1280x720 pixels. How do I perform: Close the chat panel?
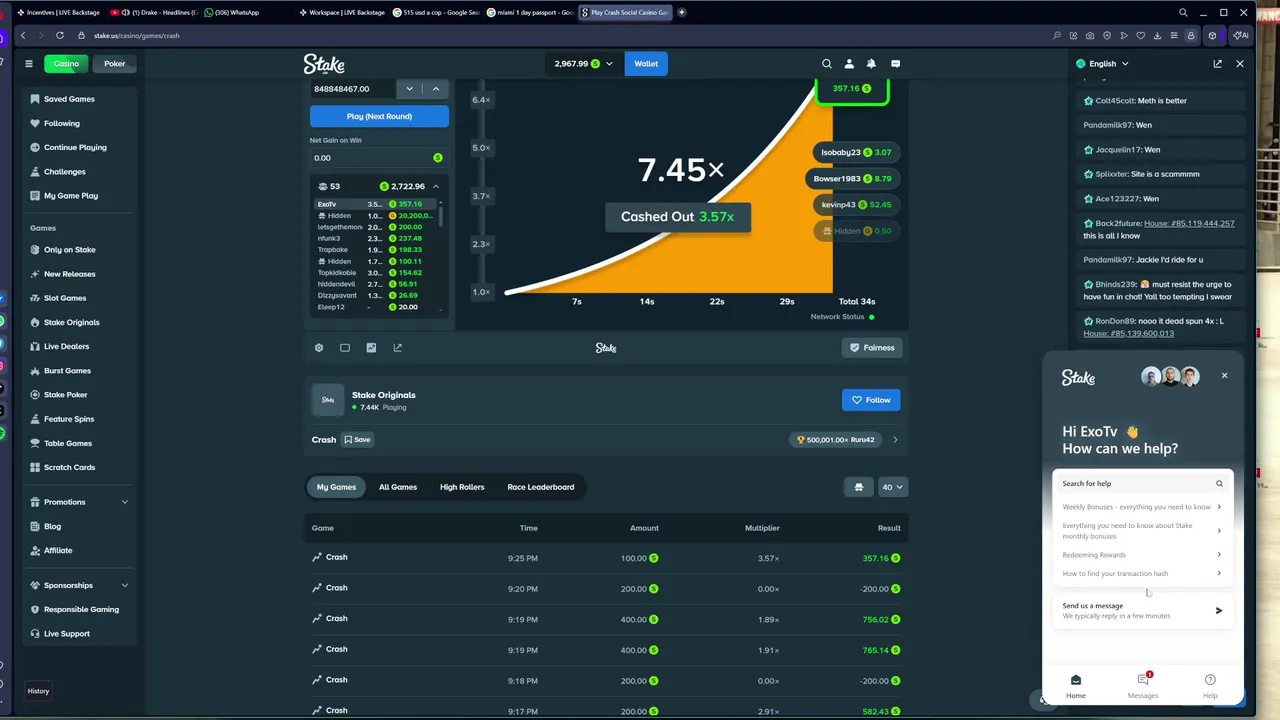[x=1240, y=64]
